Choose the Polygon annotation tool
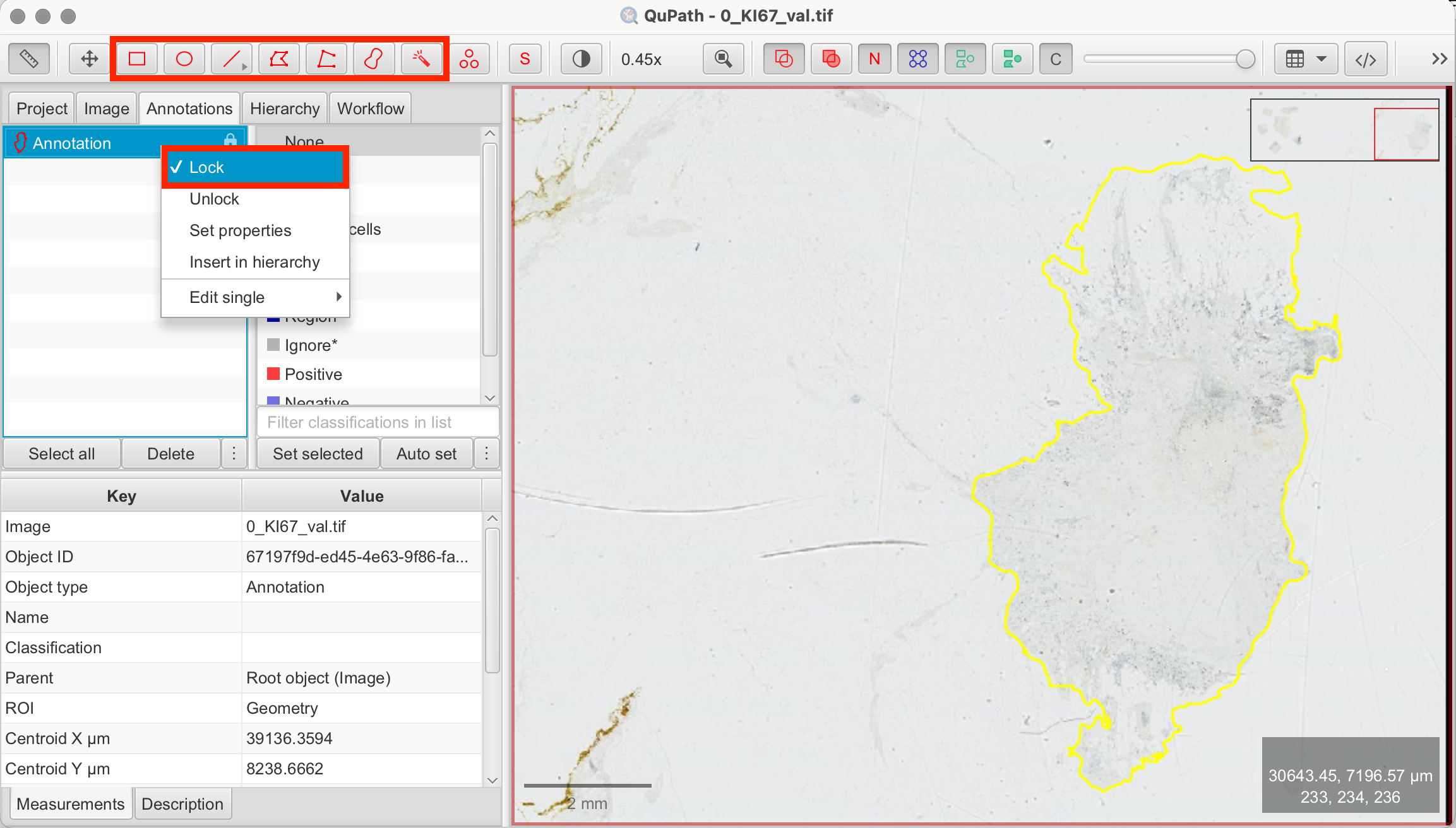Viewport: 1456px width, 828px height. [279, 59]
